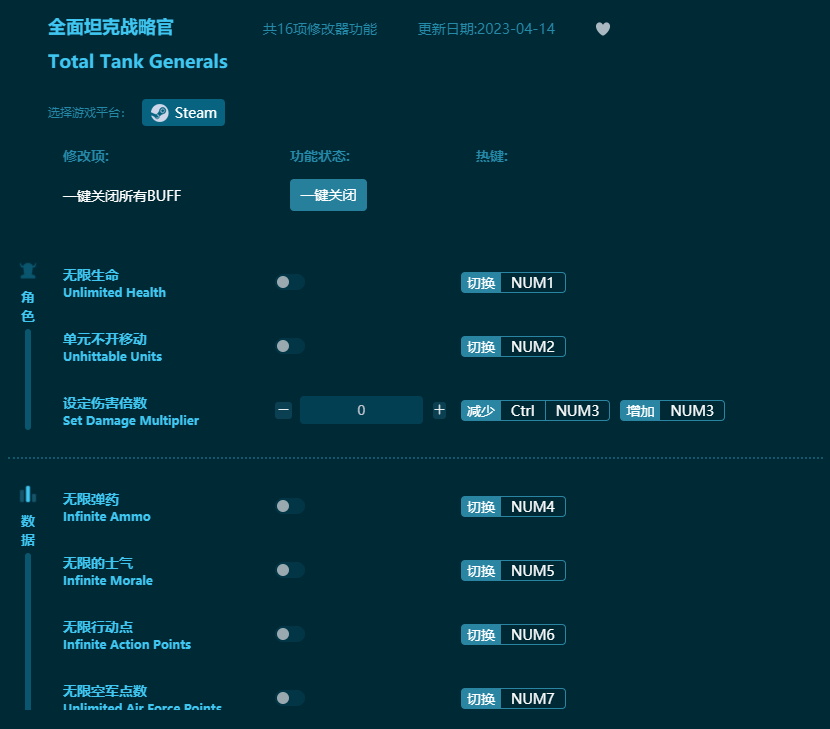
Task: Enable the Infinite Ammo toggle
Action: click(x=290, y=506)
